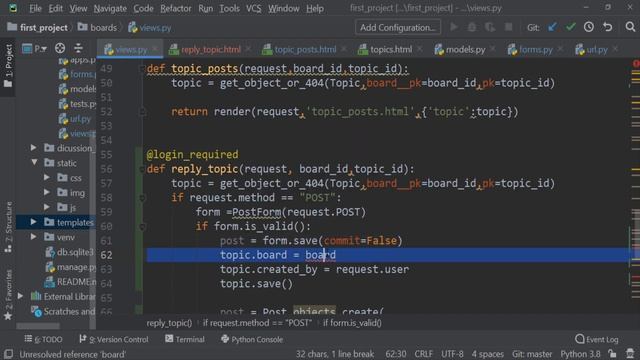Toggle the Favorites tool window sidebar

tap(8, 295)
